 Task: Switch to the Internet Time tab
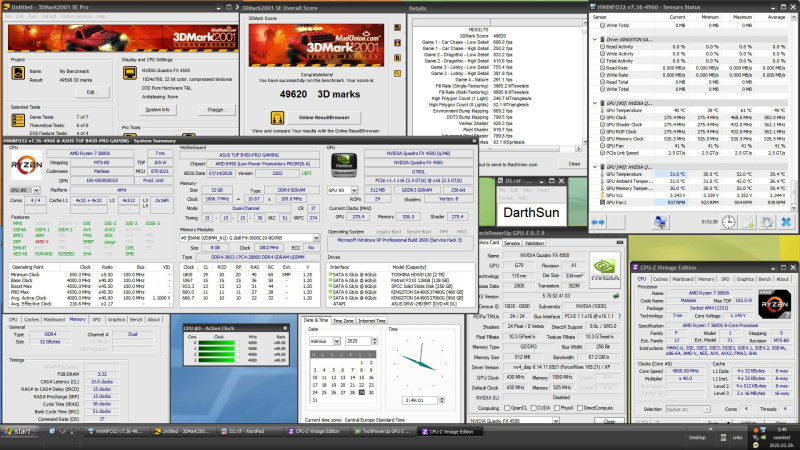click(372, 321)
